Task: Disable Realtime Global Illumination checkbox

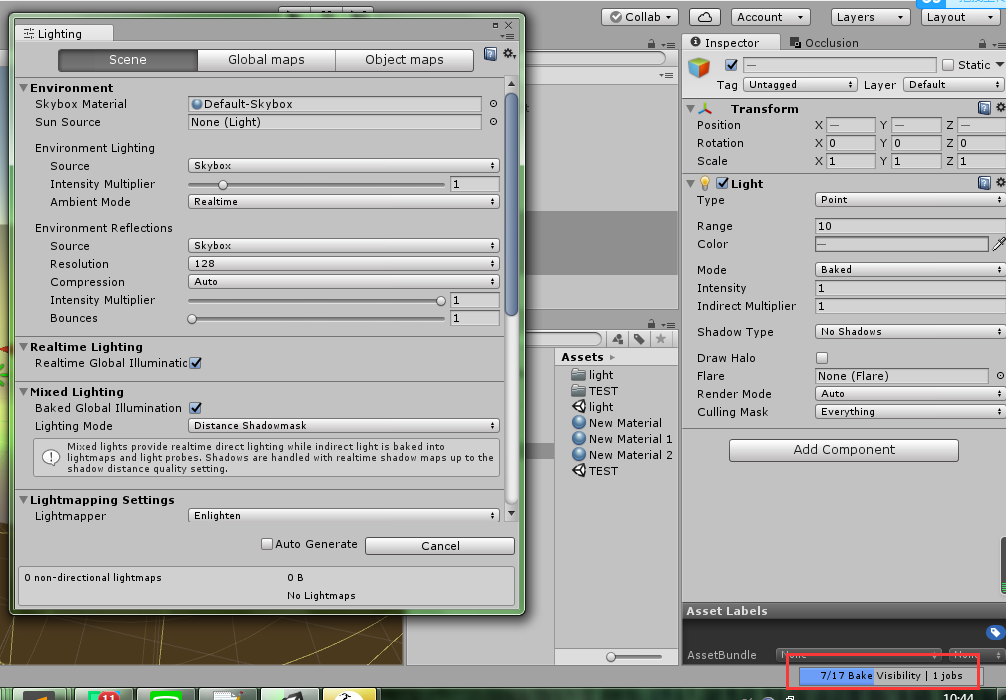Action: pos(196,363)
